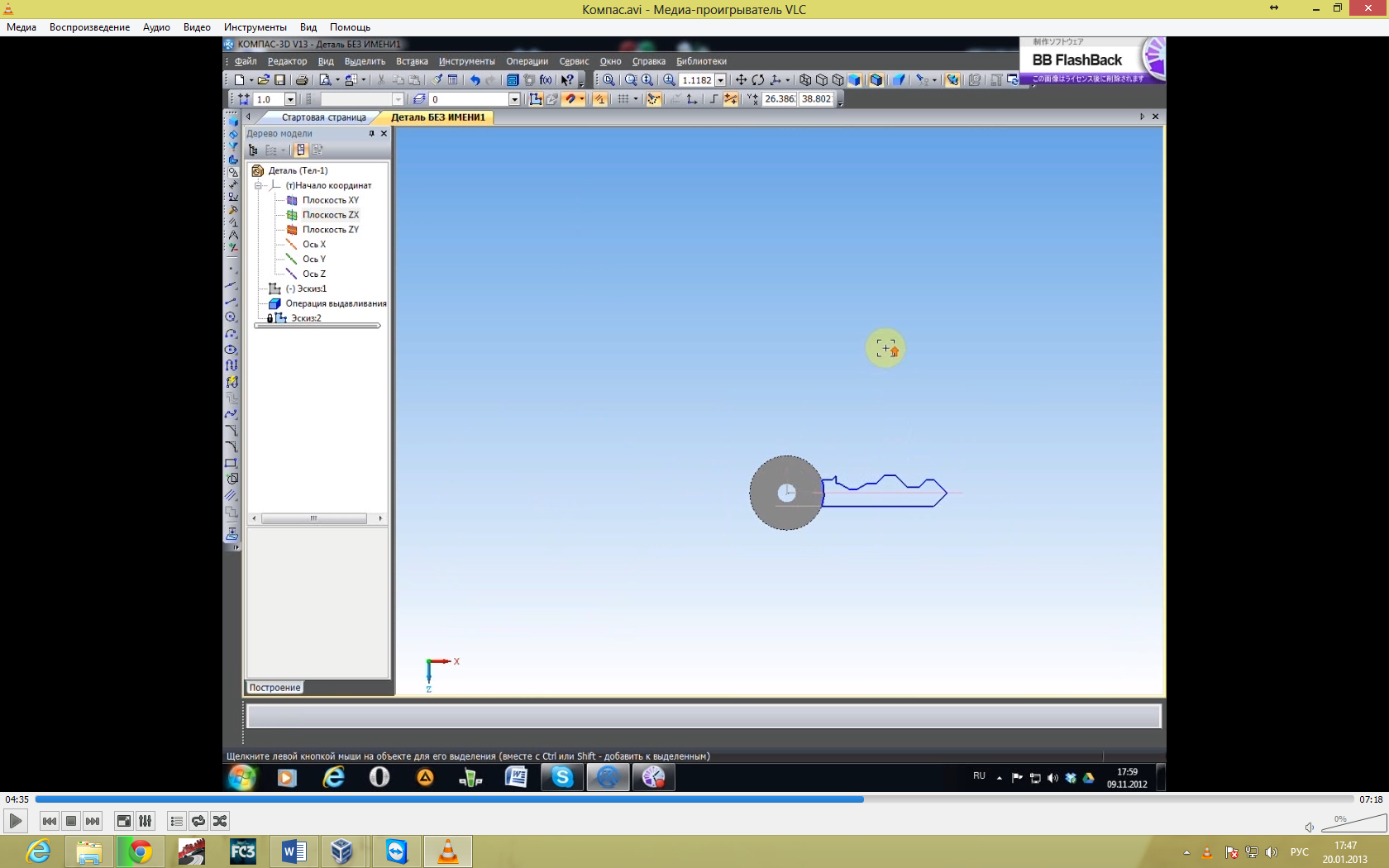Open the layer number 0 dropdown
Viewport: 1389px width, 868px height.
point(514,99)
